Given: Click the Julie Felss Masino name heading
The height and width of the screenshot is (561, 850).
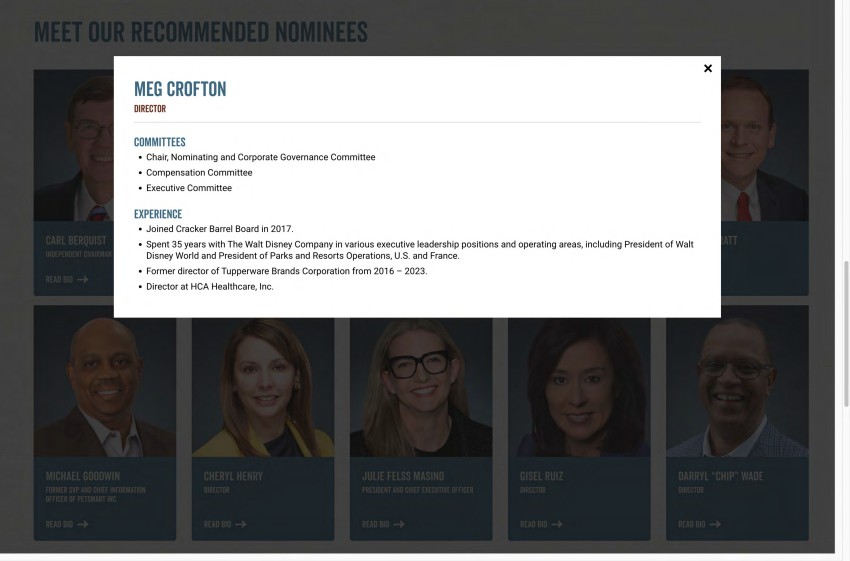Looking at the screenshot, I should point(403,476).
